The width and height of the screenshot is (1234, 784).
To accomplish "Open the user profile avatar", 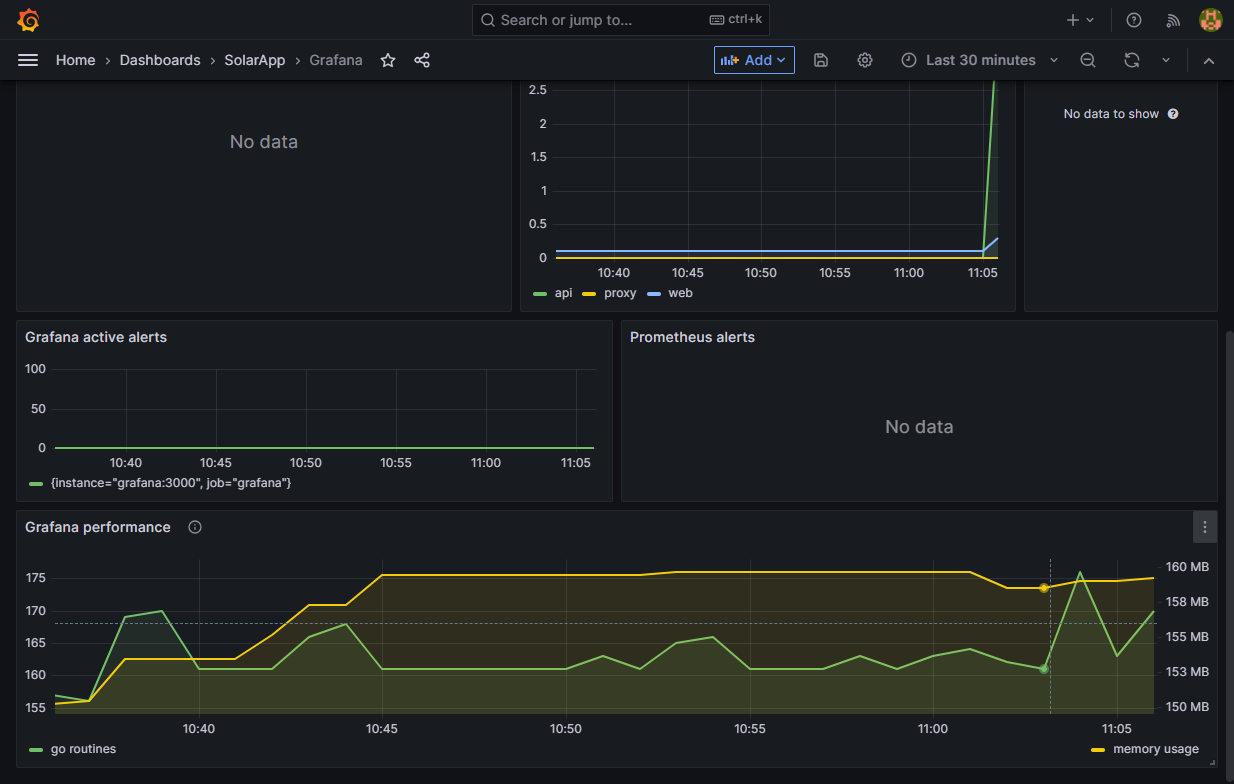I will pos(1210,20).
